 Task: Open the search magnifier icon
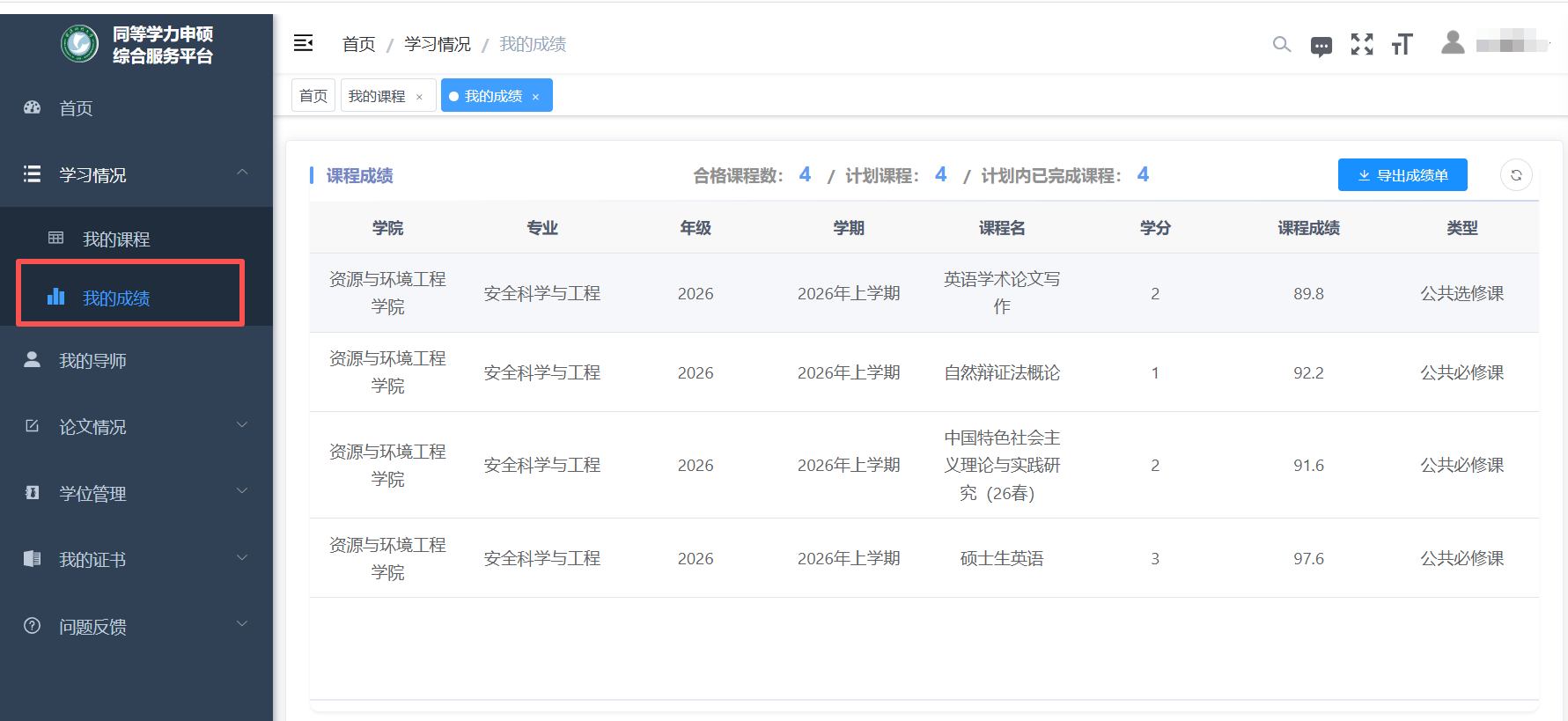pyautogui.click(x=1282, y=44)
